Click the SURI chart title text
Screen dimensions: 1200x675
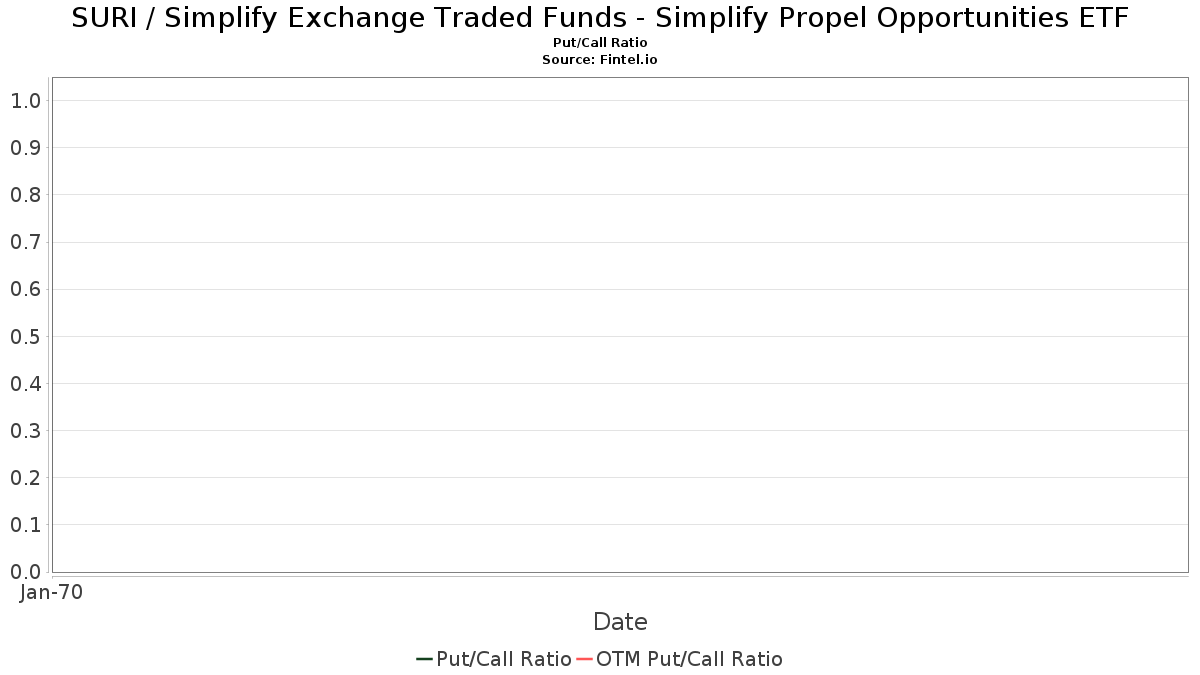point(600,18)
